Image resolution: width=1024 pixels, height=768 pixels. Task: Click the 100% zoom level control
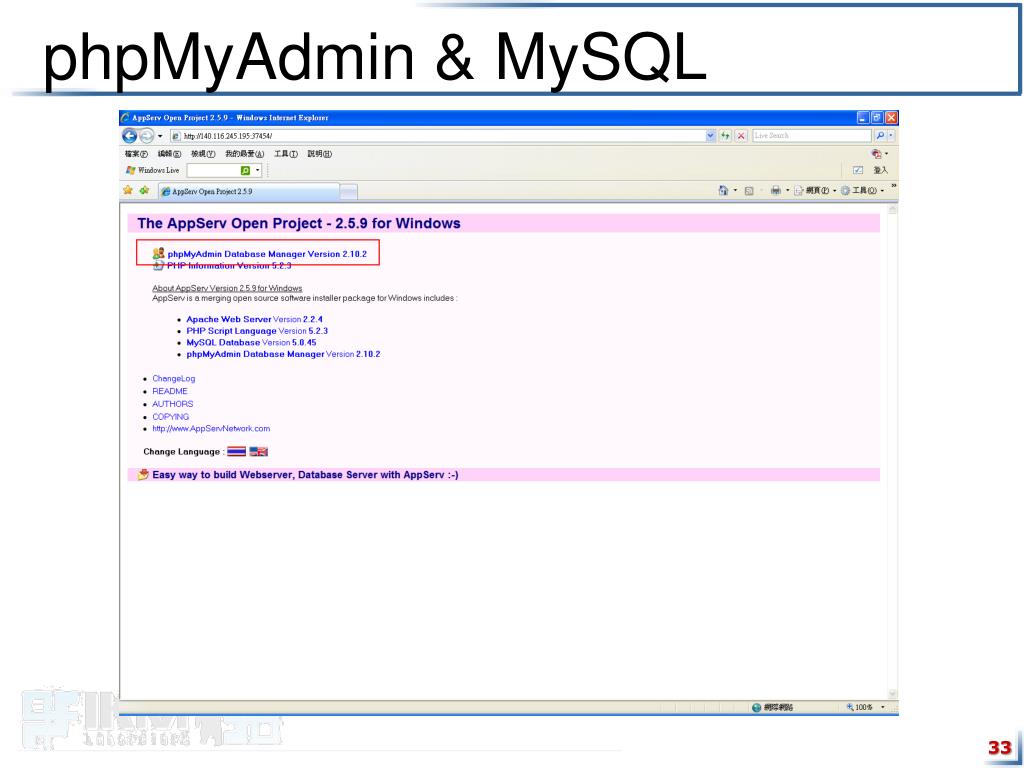pyautogui.click(x=860, y=707)
